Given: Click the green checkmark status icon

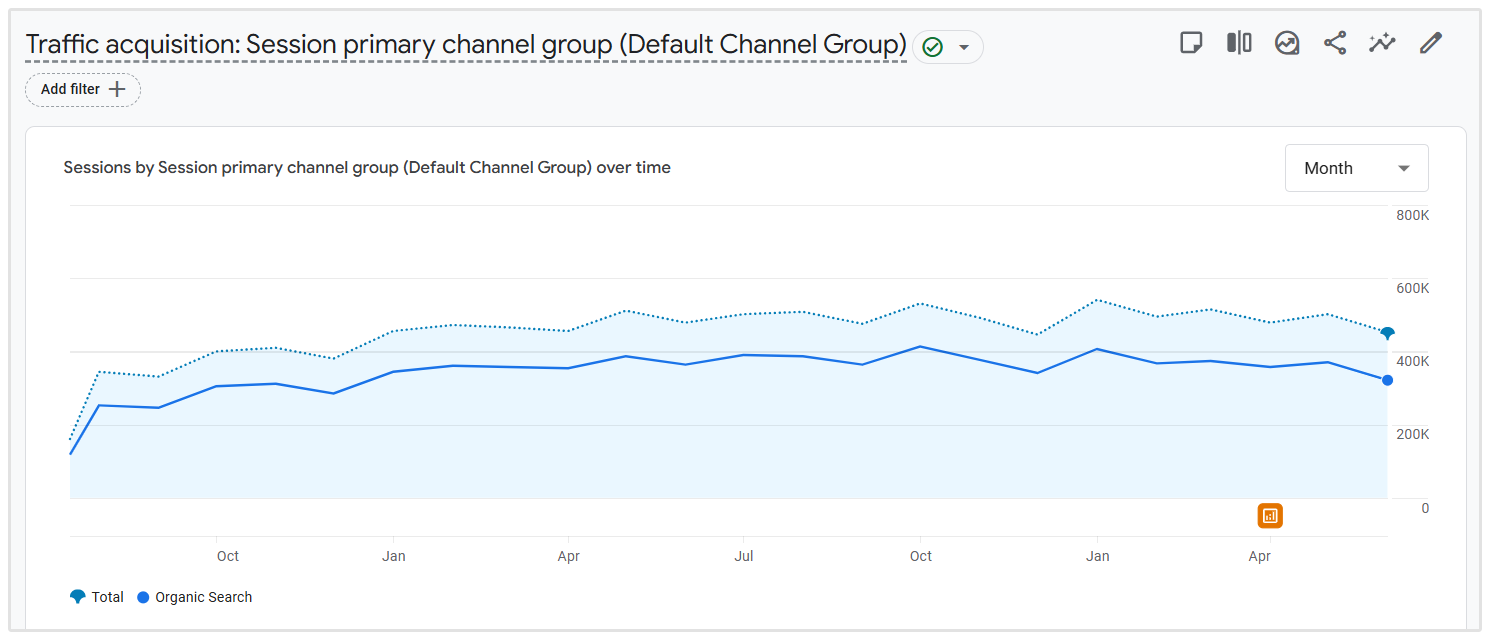Looking at the screenshot, I should pyautogui.click(x=933, y=47).
